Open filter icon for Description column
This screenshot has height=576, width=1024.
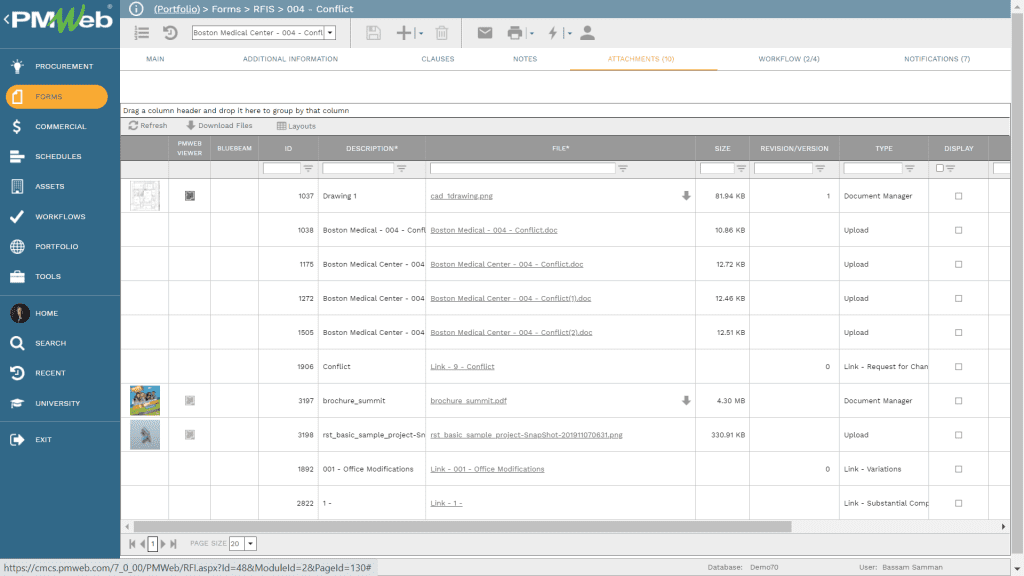(x=402, y=168)
